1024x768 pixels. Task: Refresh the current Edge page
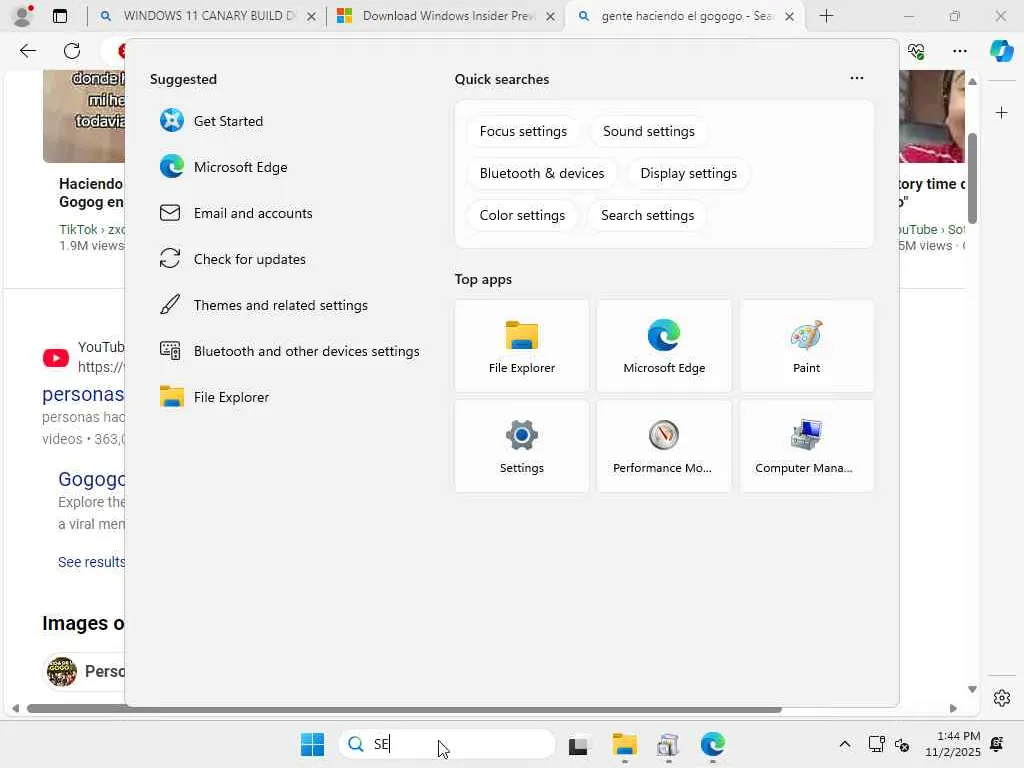pos(72,51)
